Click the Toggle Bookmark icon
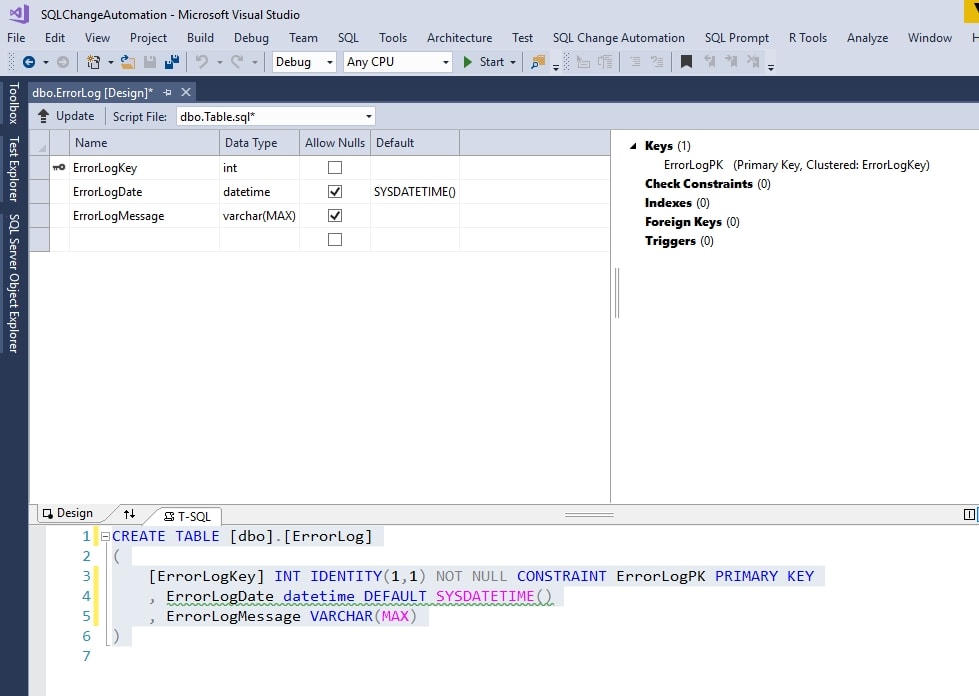 click(x=686, y=62)
